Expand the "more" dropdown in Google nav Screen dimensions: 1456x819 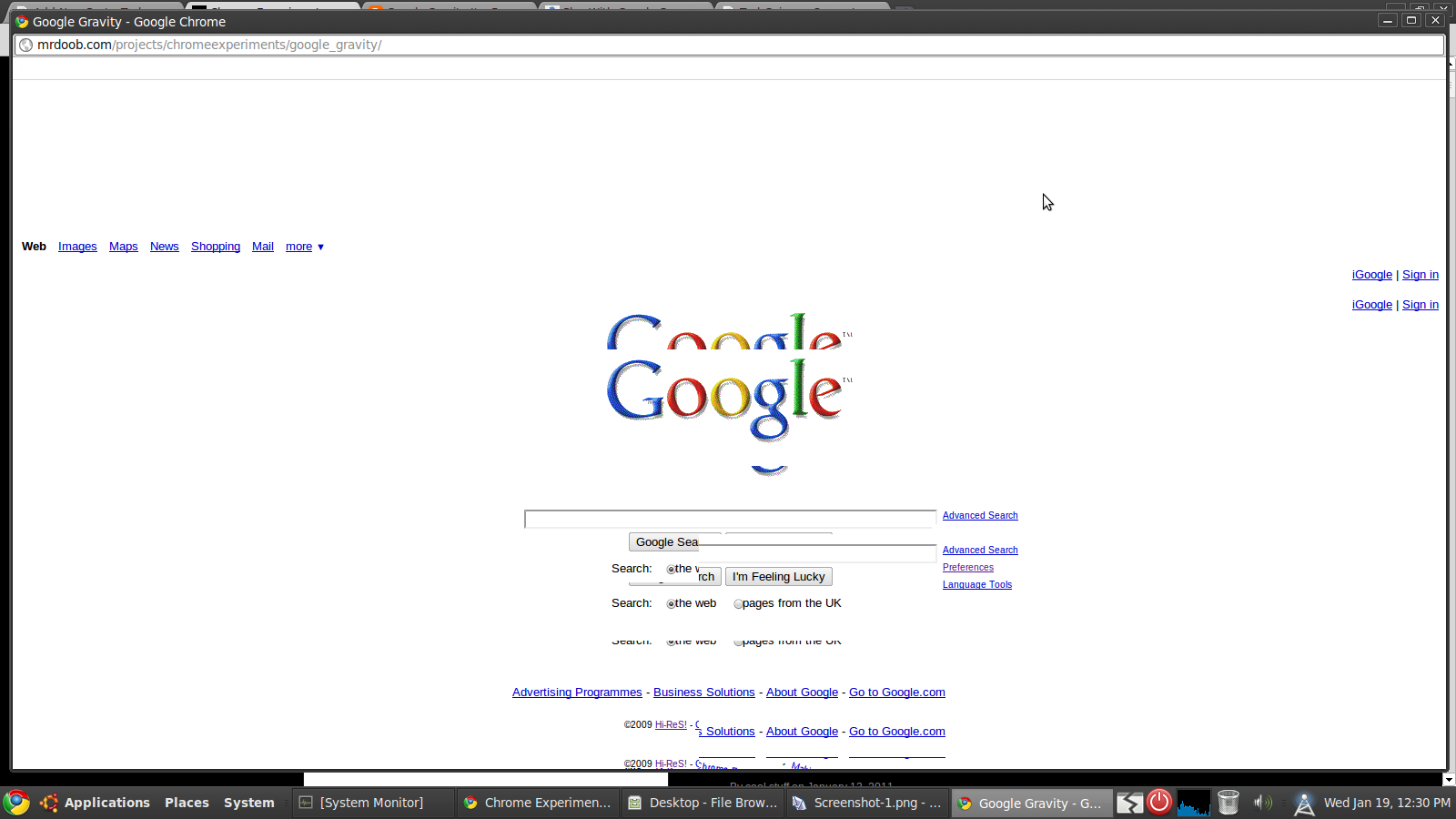click(x=305, y=247)
